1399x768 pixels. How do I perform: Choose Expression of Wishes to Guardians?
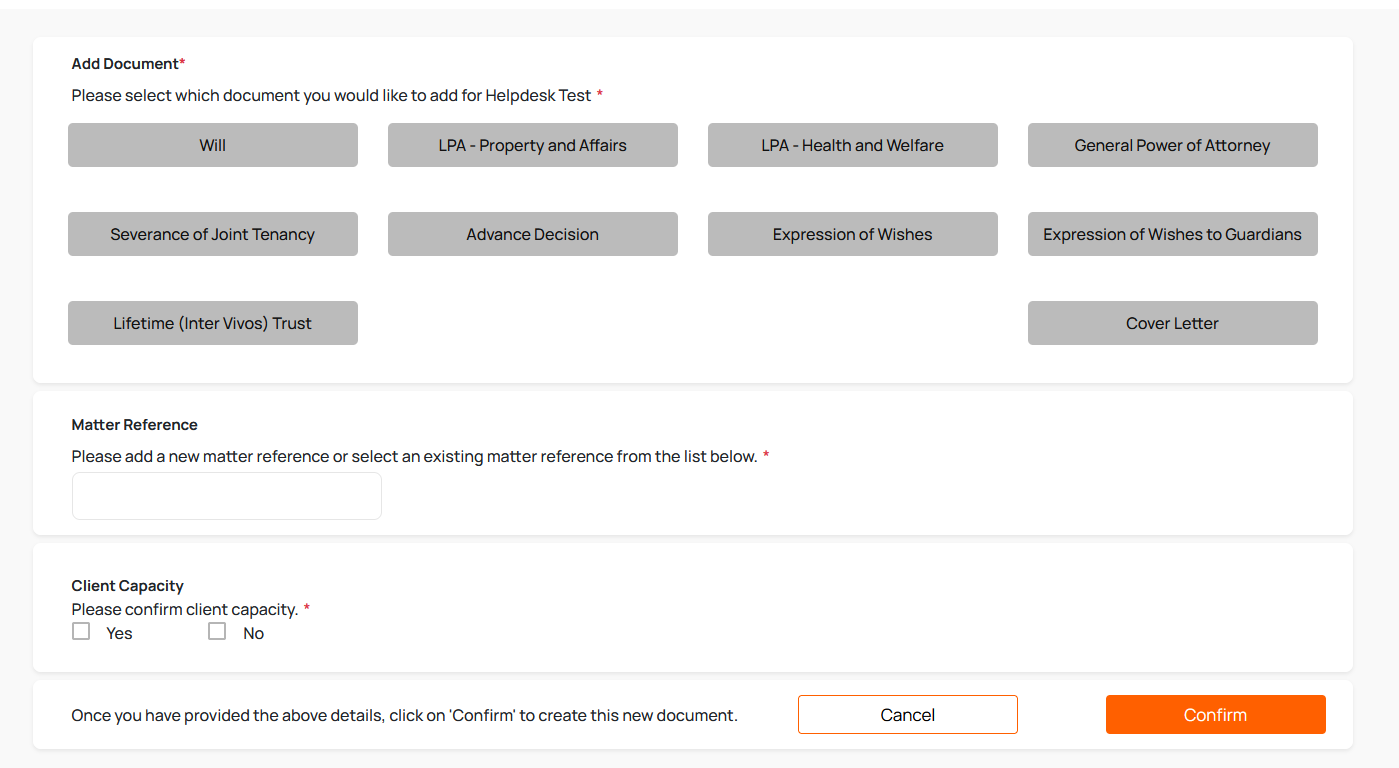1172,234
